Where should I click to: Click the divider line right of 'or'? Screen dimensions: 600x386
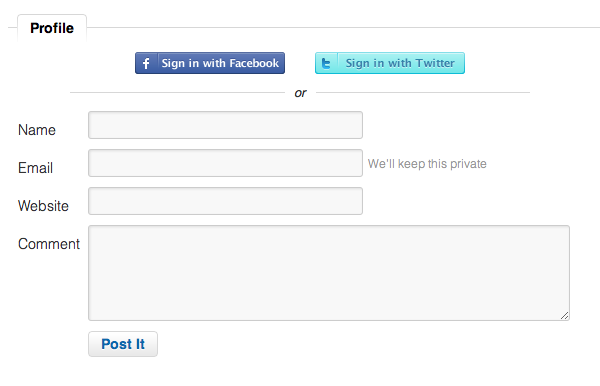423,92
